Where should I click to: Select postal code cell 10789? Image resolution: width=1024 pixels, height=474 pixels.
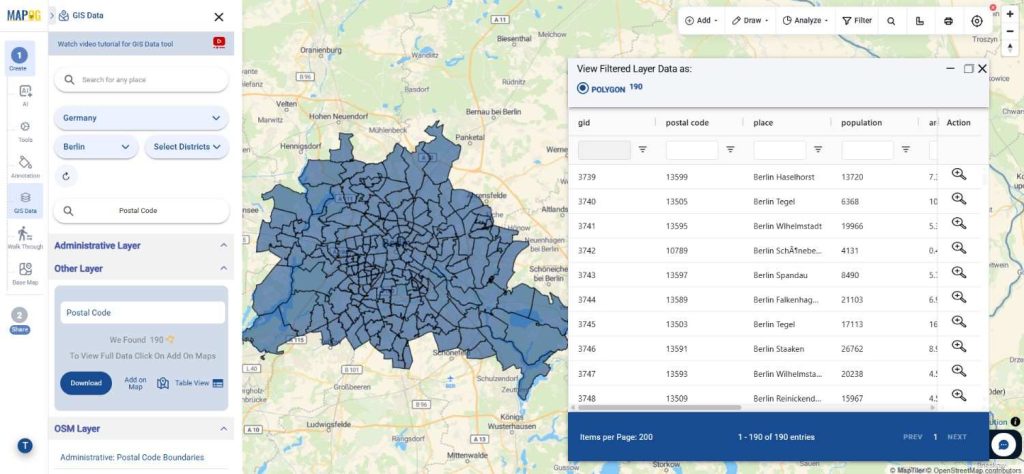tap(677, 251)
